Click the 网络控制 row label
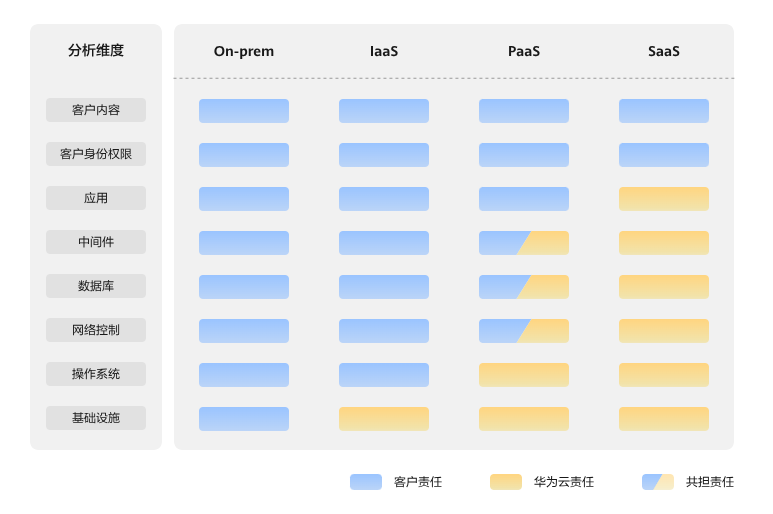The width and height of the screenshot is (773, 514). pos(96,330)
